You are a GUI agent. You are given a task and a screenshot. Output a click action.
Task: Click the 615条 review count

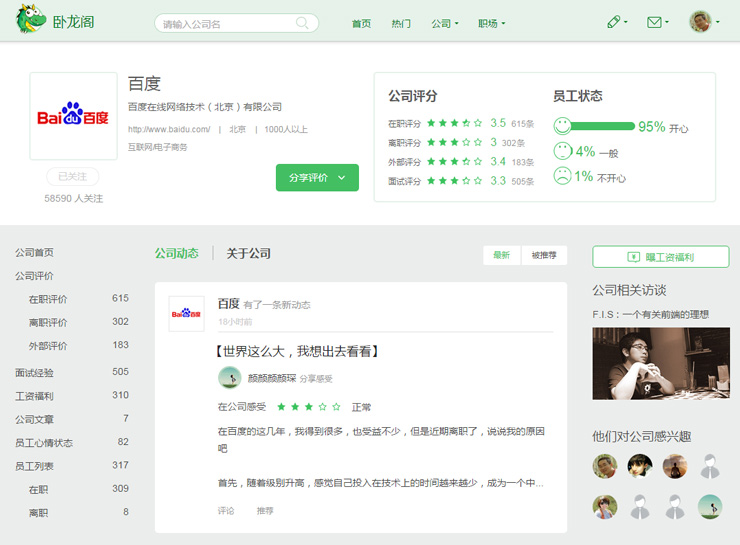(522, 124)
